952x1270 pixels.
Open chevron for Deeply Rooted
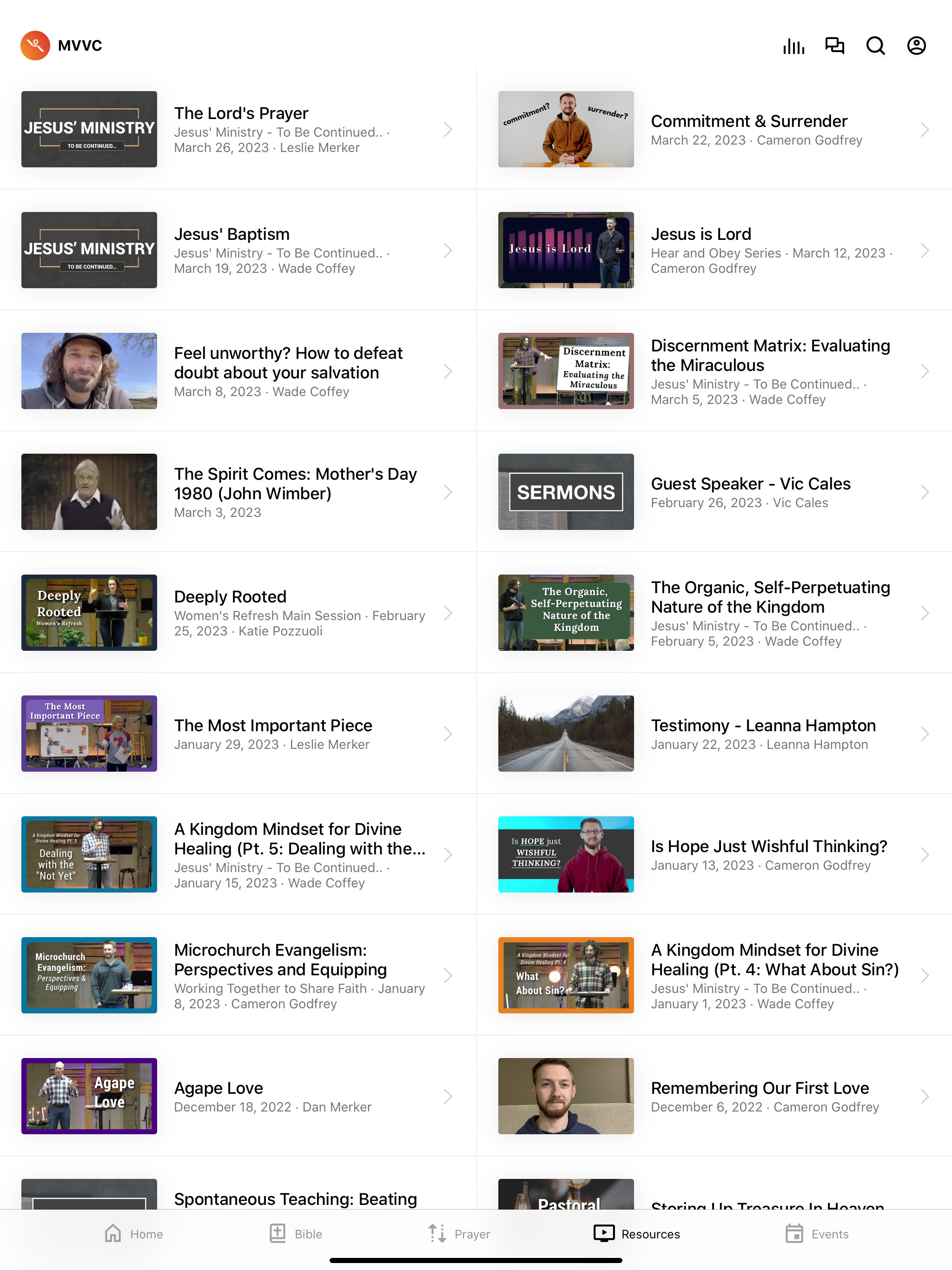point(448,613)
